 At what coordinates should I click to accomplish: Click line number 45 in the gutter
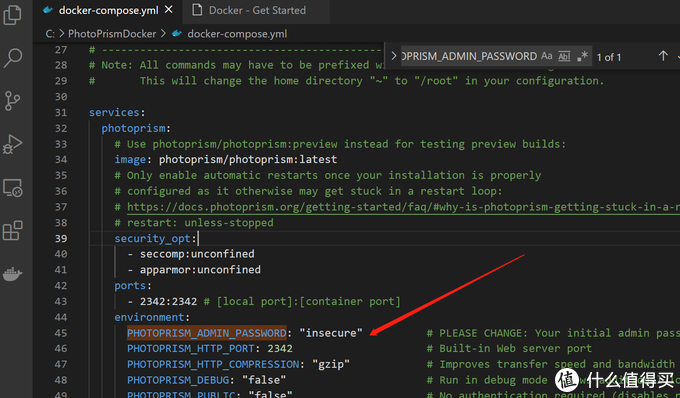pyautogui.click(x=61, y=333)
